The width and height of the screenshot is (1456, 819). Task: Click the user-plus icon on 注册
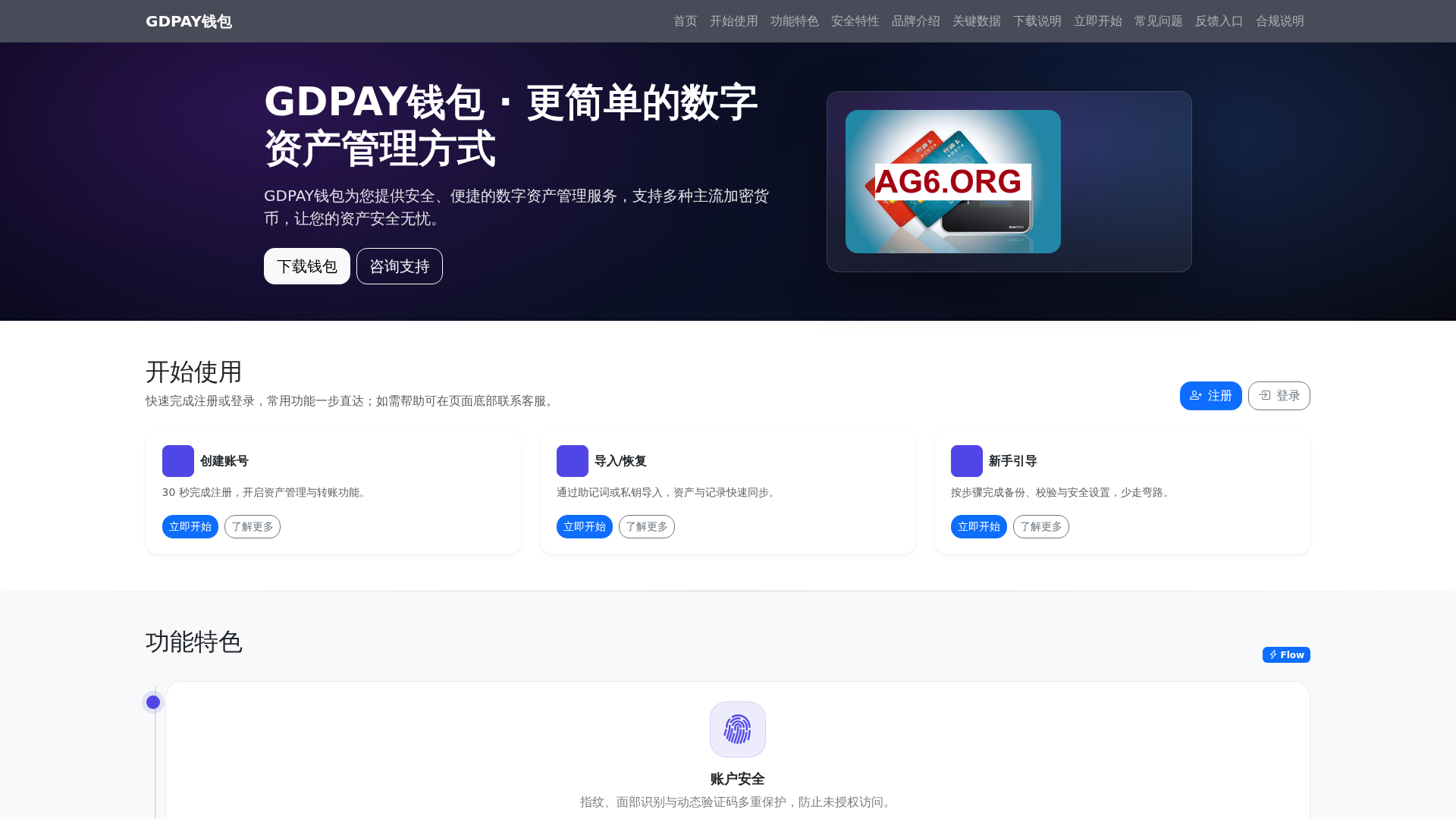(1196, 395)
